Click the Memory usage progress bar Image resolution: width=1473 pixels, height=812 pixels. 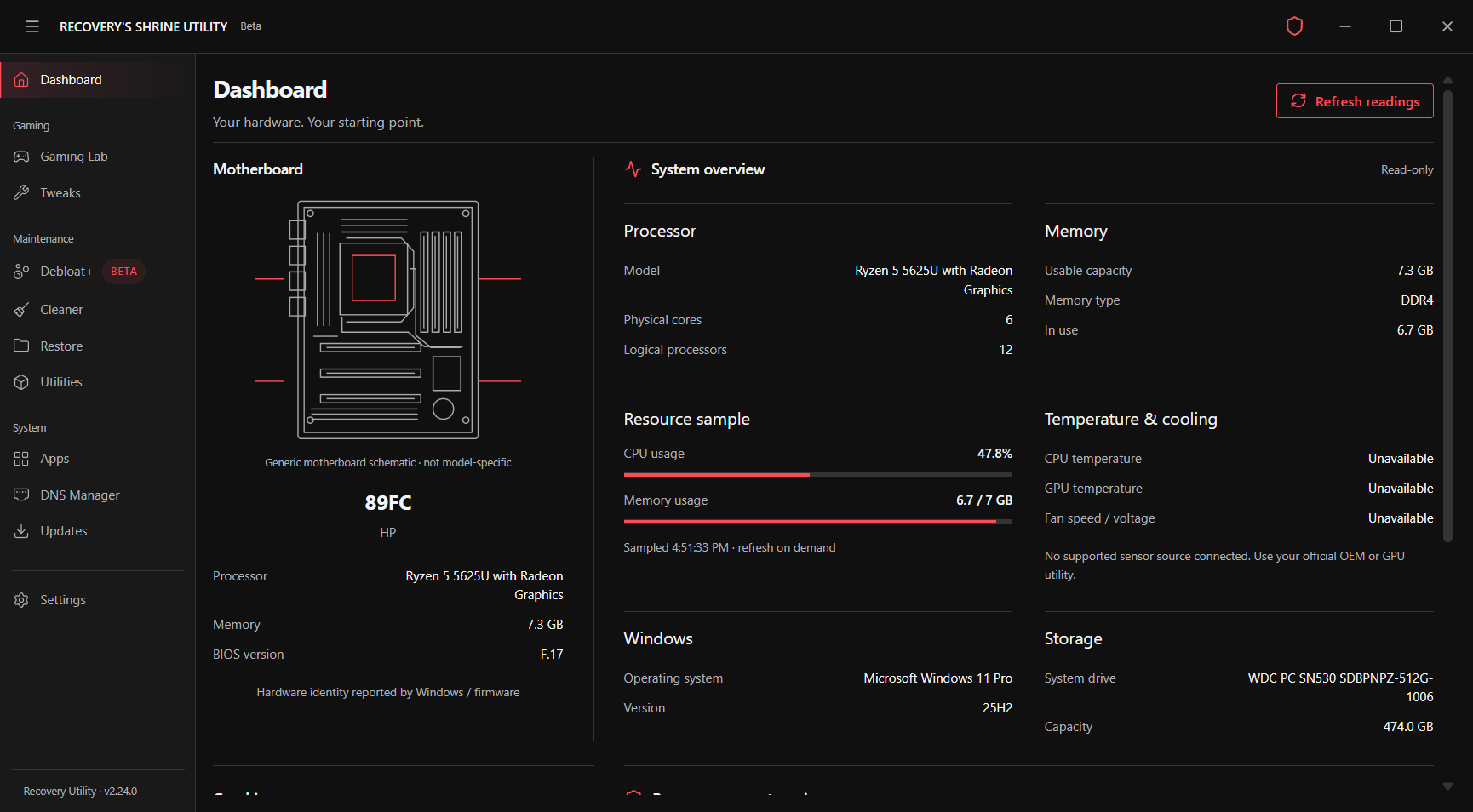tap(817, 522)
